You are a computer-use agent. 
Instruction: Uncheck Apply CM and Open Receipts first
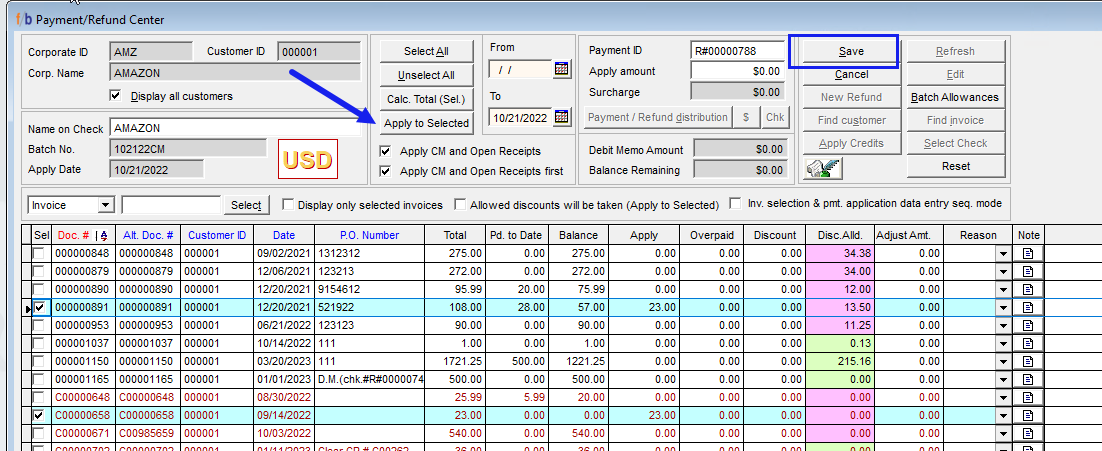click(385, 171)
